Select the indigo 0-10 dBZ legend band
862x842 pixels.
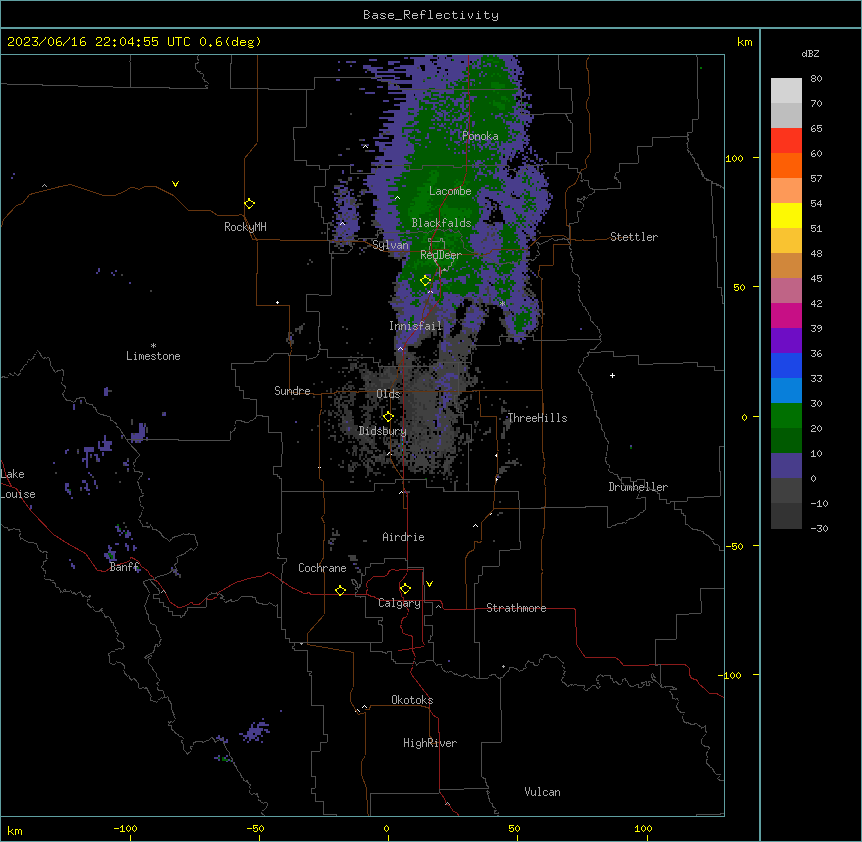[x=786, y=466]
